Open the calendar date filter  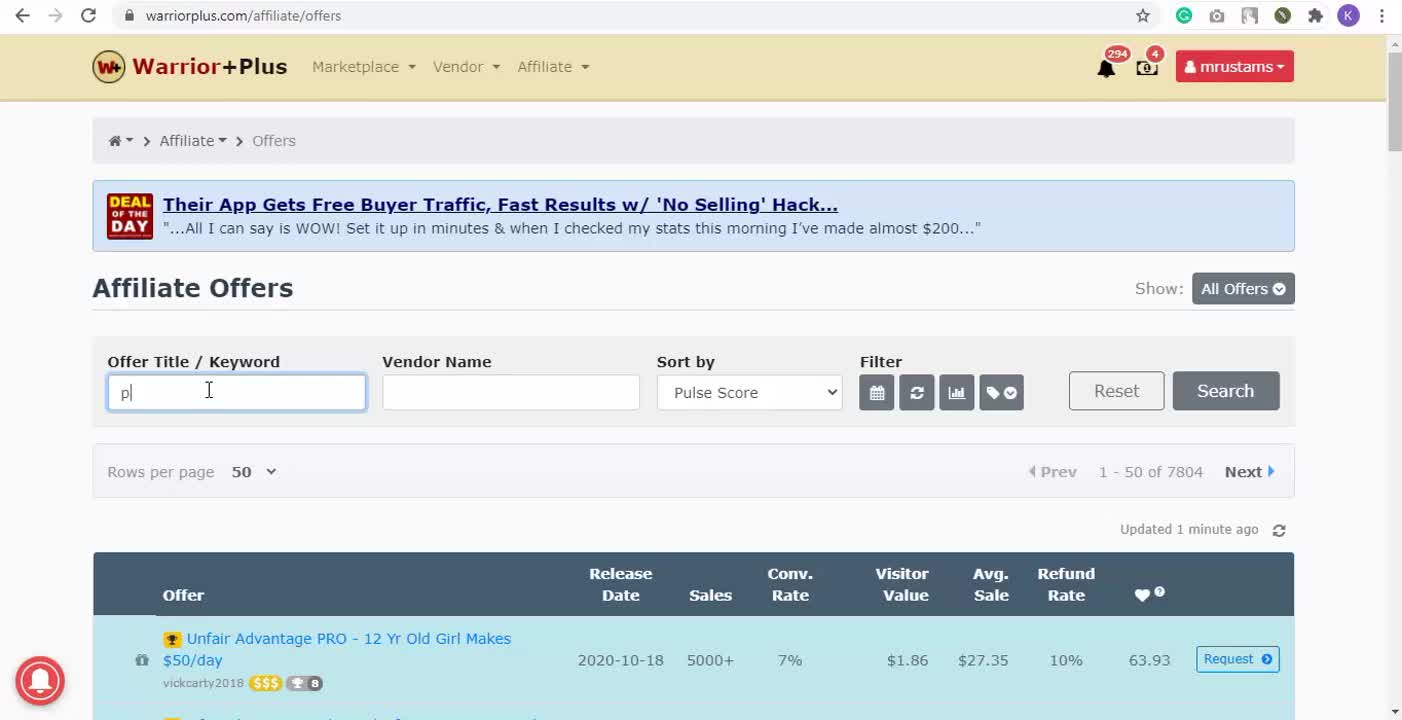[877, 392]
